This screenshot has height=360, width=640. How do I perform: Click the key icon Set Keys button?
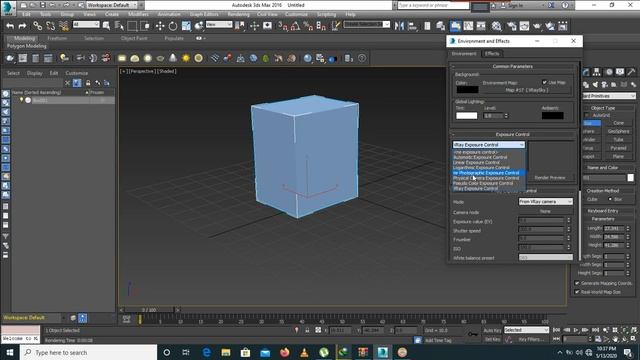click(x=472, y=334)
